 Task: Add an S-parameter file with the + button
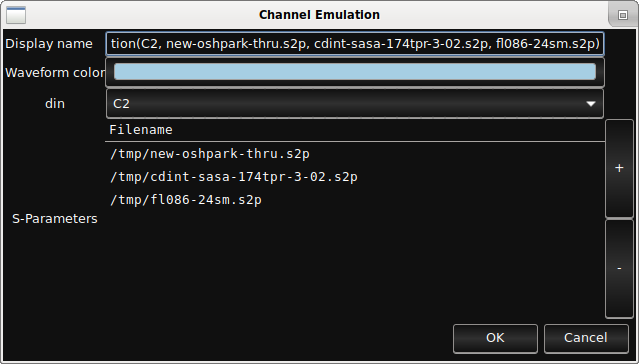click(619, 168)
